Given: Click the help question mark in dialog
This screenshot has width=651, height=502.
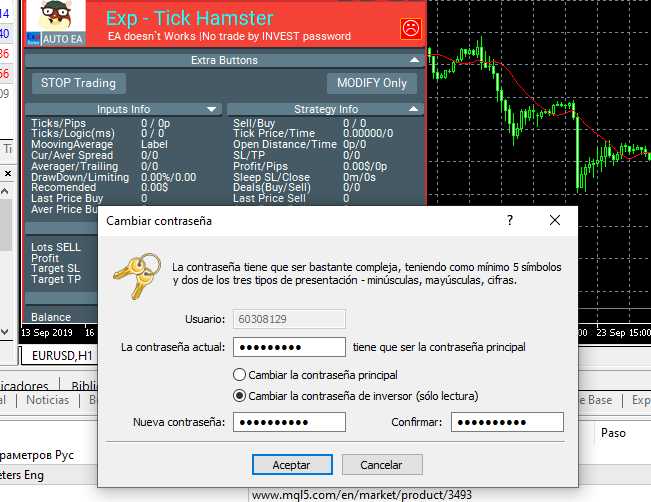Looking at the screenshot, I should [x=510, y=220].
